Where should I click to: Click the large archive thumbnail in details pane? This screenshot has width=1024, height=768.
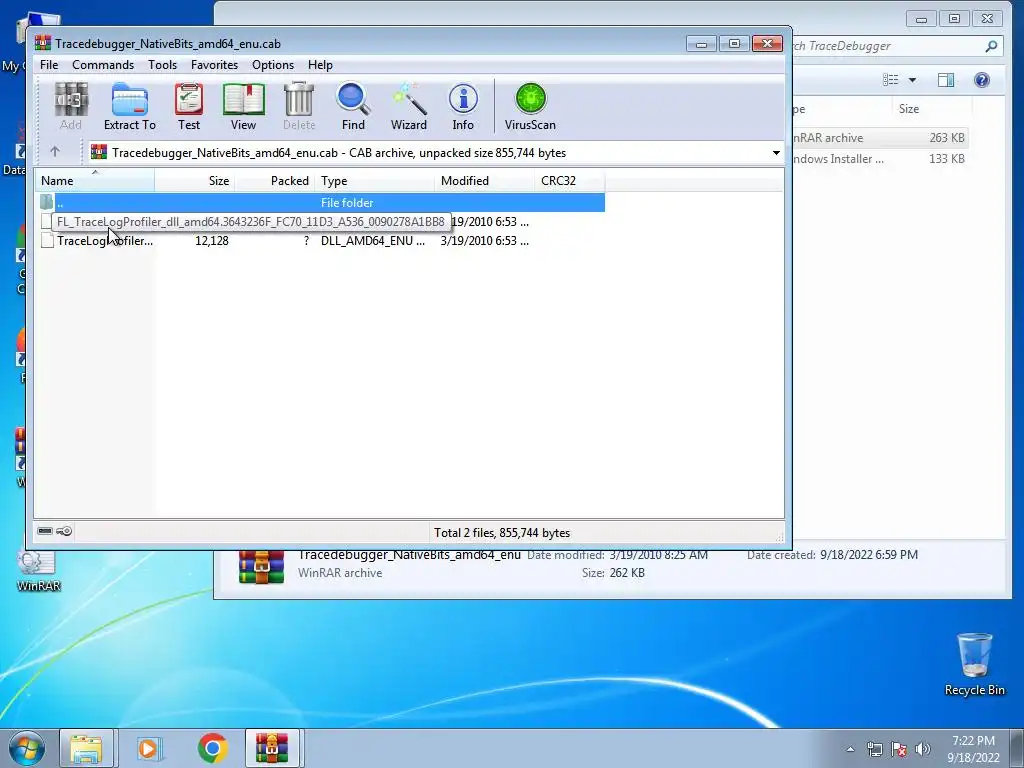tap(261, 567)
